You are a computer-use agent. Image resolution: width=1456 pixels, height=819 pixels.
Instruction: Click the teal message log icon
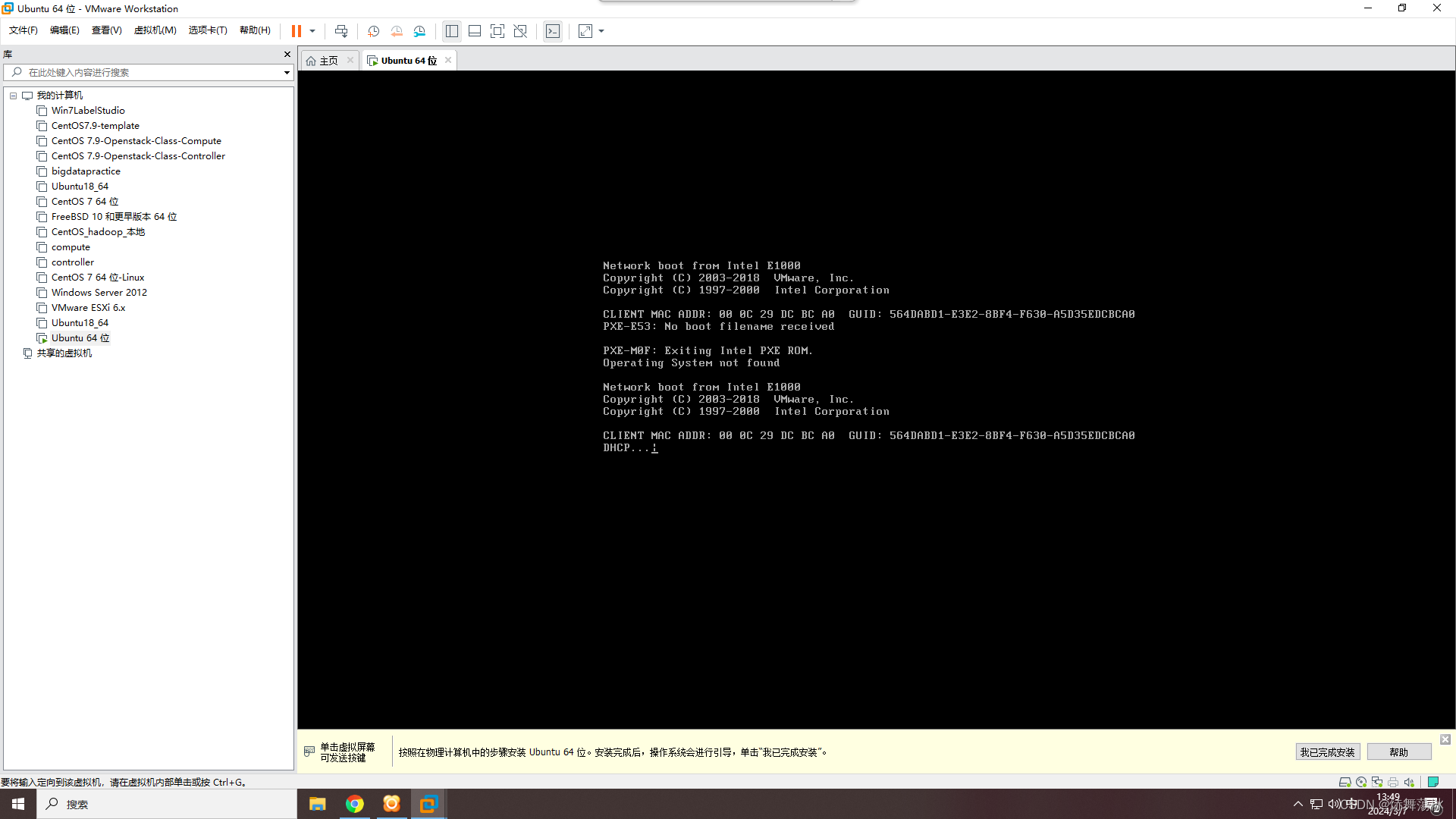(1433, 782)
